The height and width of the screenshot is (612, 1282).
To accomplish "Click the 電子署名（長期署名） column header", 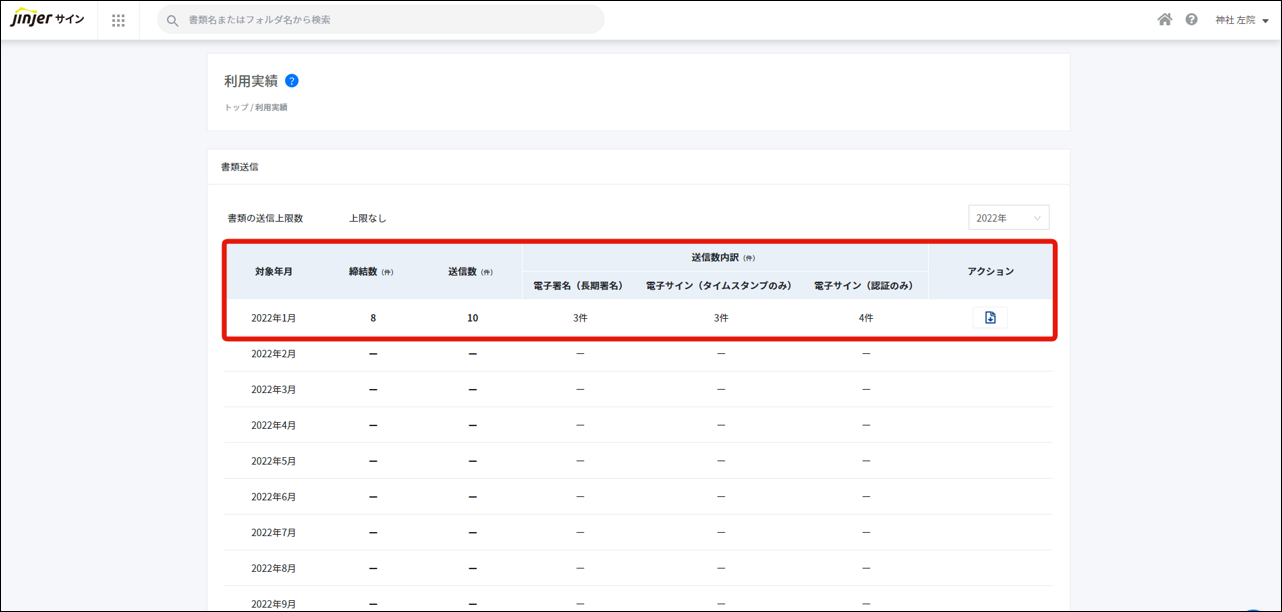I will [x=578, y=286].
